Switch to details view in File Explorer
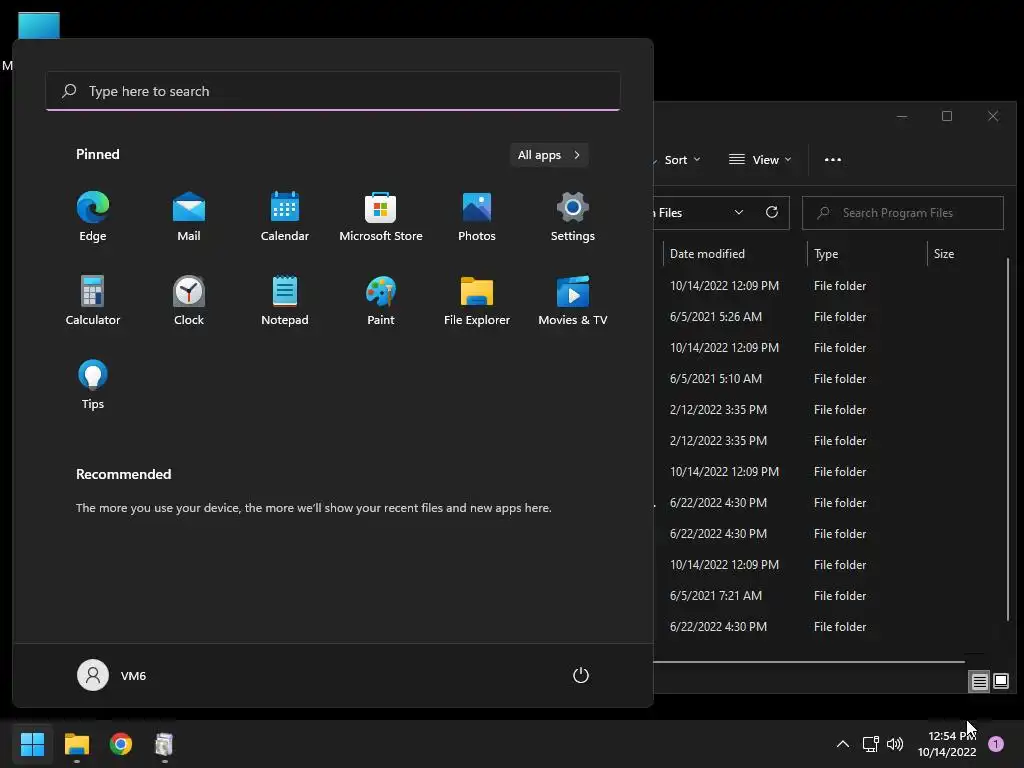The height and width of the screenshot is (768, 1024). [x=980, y=682]
